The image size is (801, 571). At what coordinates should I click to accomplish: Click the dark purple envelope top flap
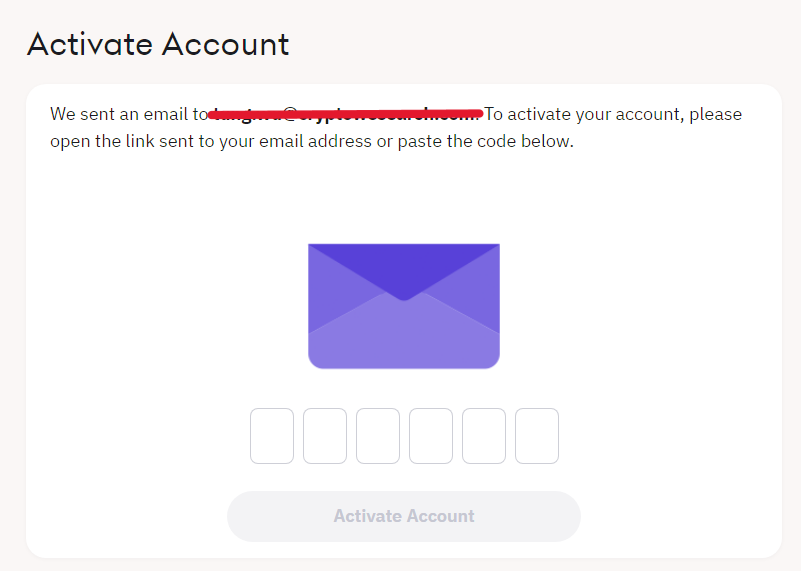[404, 264]
